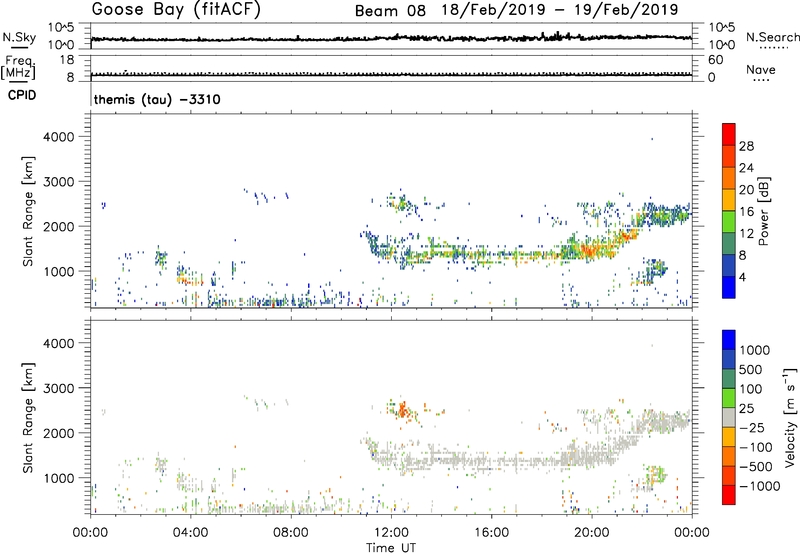Viewport: 800px width, 554px height.
Task: Click the '3000' tick on the power panel
Action: [x=58, y=182]
